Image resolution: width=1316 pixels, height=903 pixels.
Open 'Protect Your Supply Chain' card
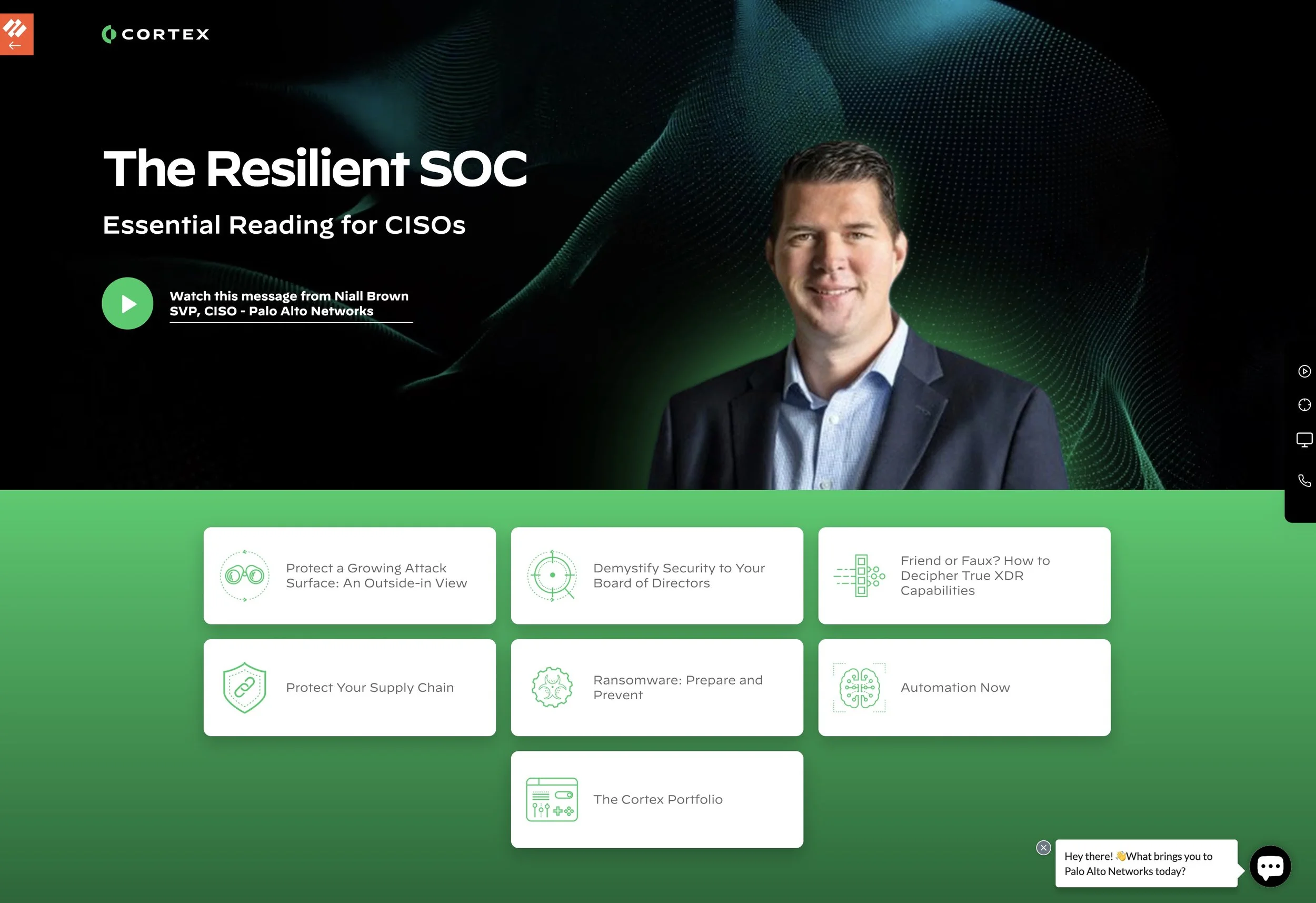[x=370, y=687]
